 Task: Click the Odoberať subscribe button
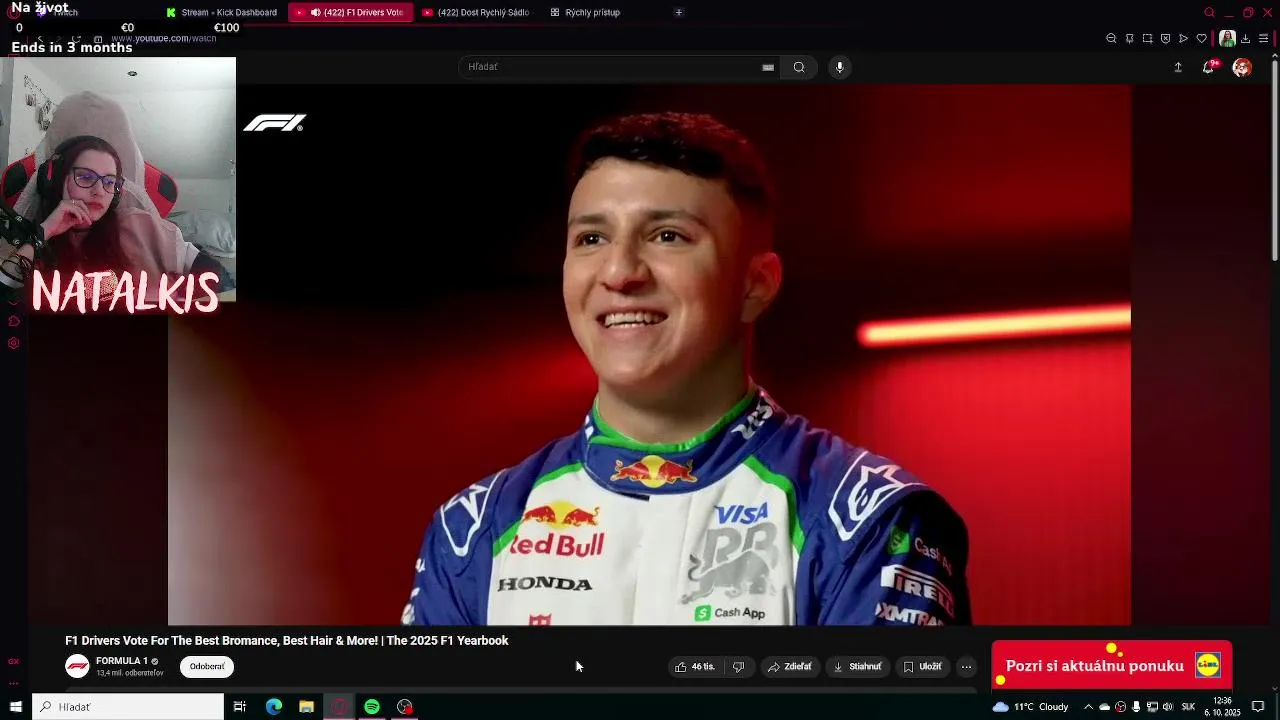[x=207, y=667]
